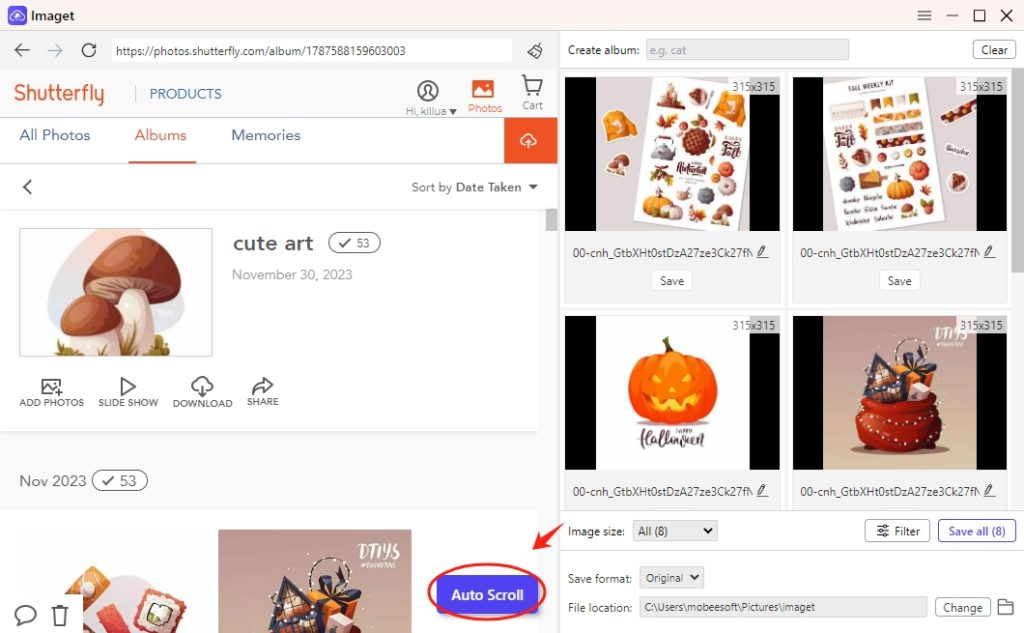Viewport: 1024px width, 633px height.
Task: Expand the Image size All (8) dropdown
Action: click(674, 531)
